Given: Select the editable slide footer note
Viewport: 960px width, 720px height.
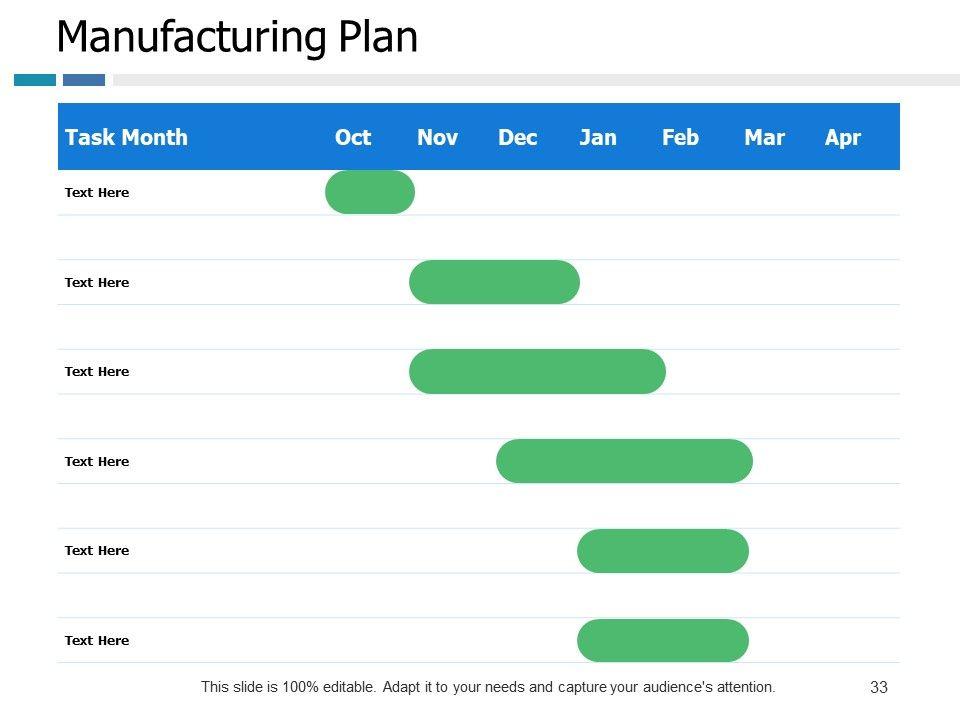Looking at the screenshot, I should coord(488,687).
